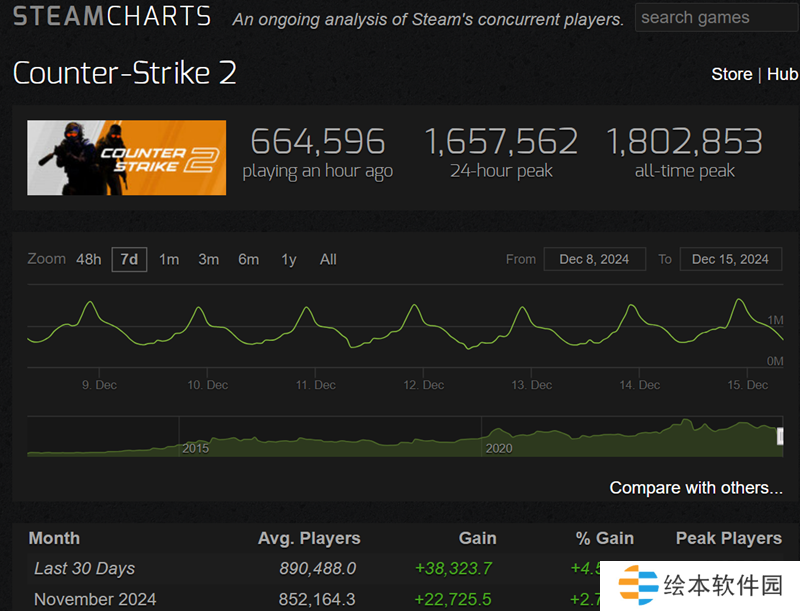The height and width of the screenshot is (611, 800).
Task: Click Compare with others link
Action: click(x=696, y=488)
